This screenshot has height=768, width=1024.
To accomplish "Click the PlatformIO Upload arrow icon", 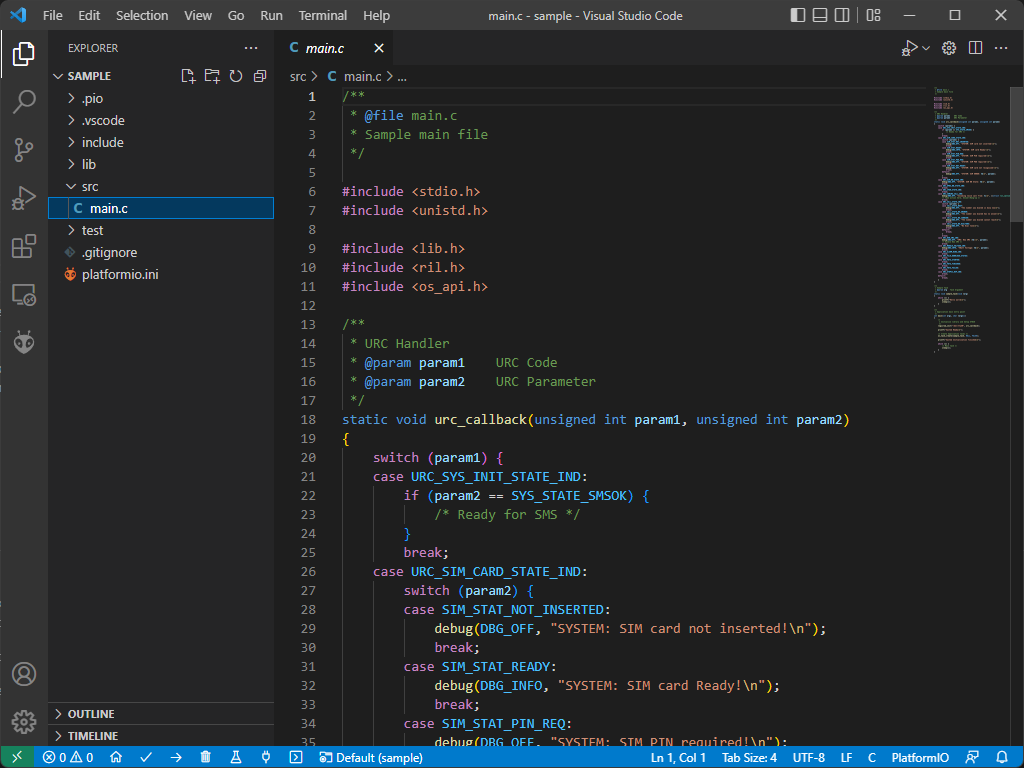I will [x=176, y=758].
